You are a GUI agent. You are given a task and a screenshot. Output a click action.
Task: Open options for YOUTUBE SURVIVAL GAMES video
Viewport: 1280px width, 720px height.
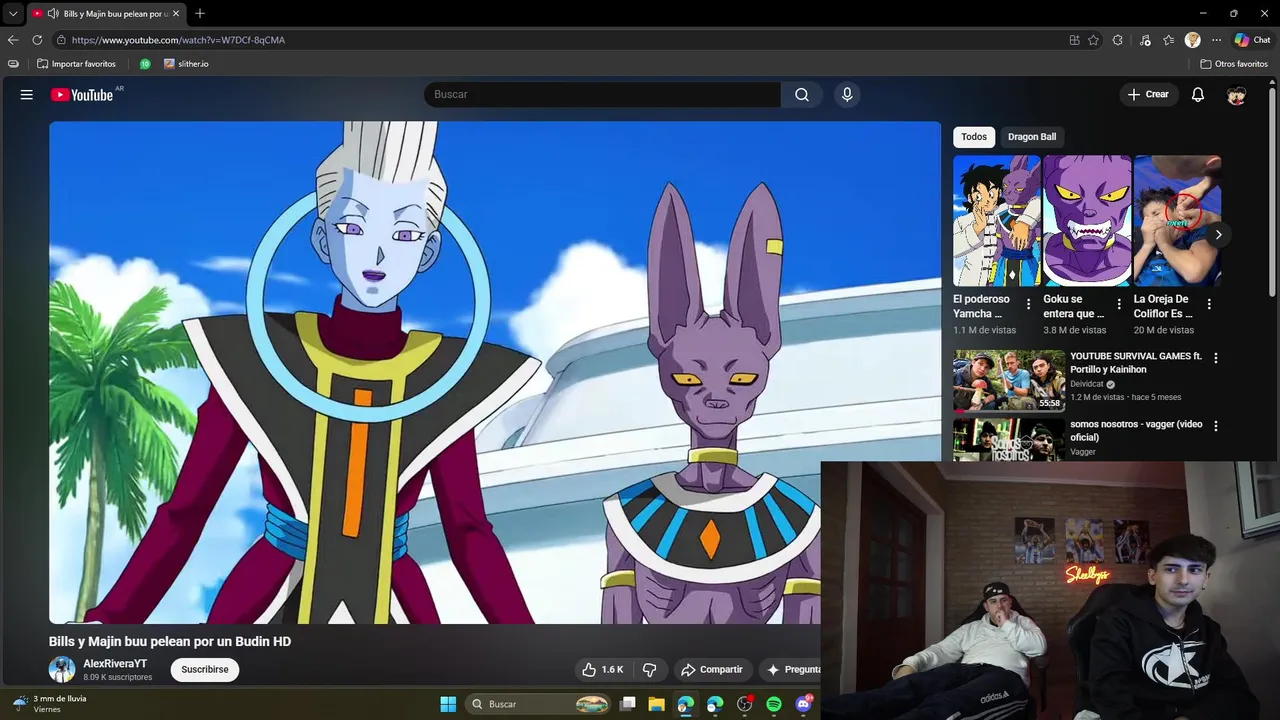click(x=1216, y=358)
